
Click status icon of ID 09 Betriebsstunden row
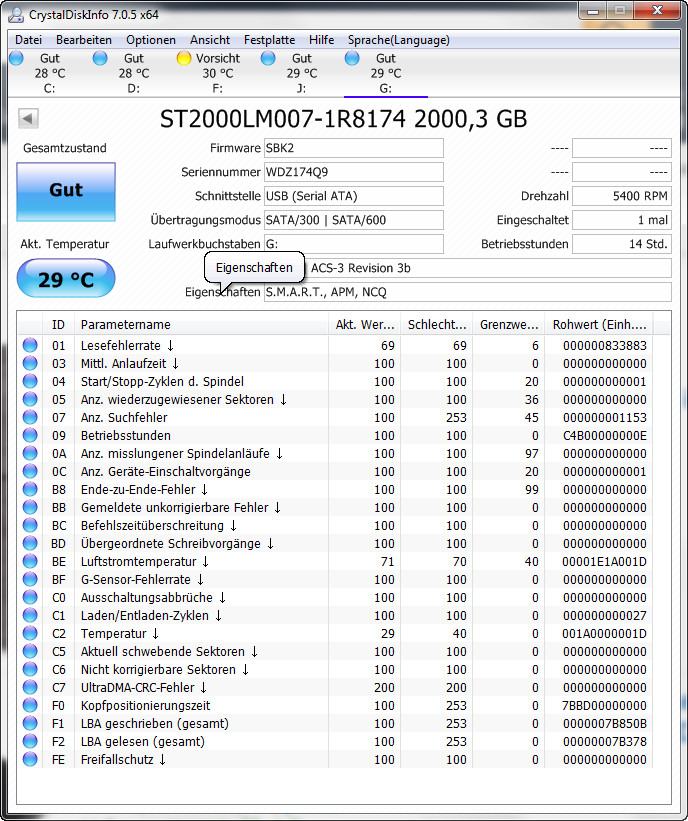click(30, 435)
